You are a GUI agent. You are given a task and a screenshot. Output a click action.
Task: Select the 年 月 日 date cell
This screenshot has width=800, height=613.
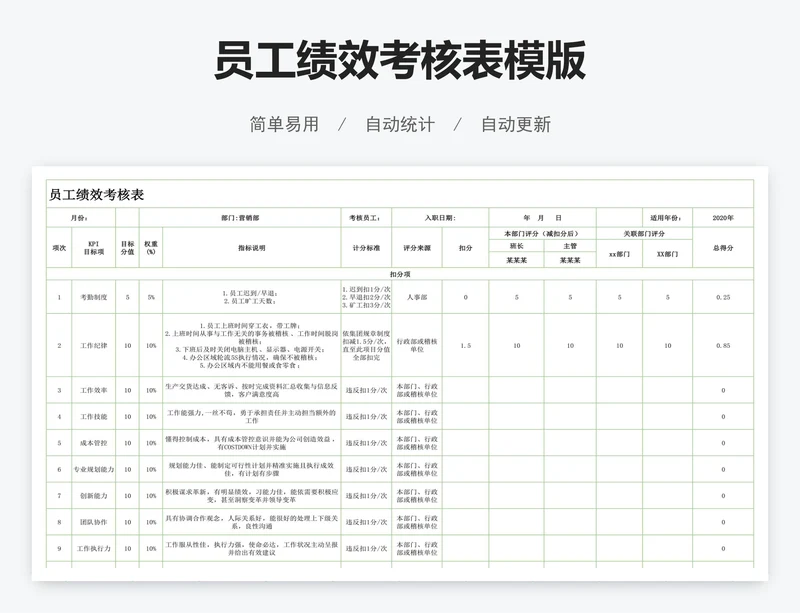(x=542, y=218)
